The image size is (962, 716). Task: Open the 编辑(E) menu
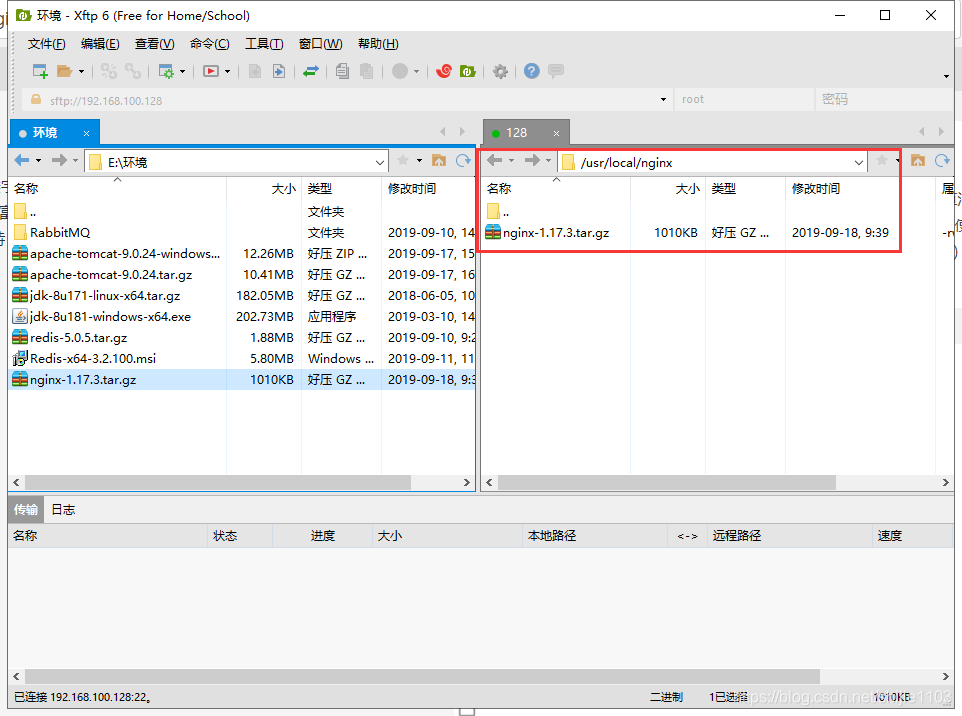(100, 44)
